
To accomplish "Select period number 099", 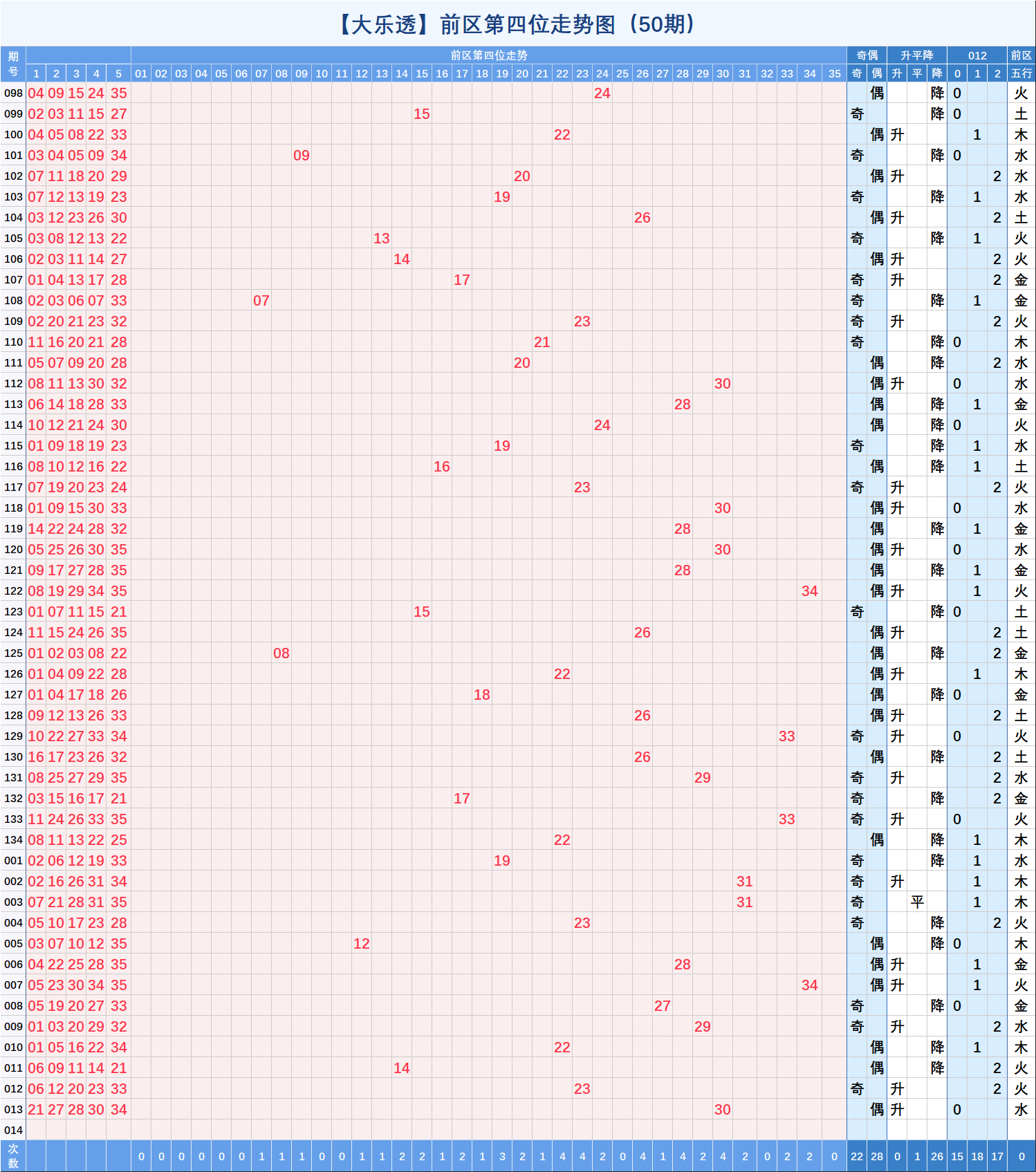I will [13, 114].
